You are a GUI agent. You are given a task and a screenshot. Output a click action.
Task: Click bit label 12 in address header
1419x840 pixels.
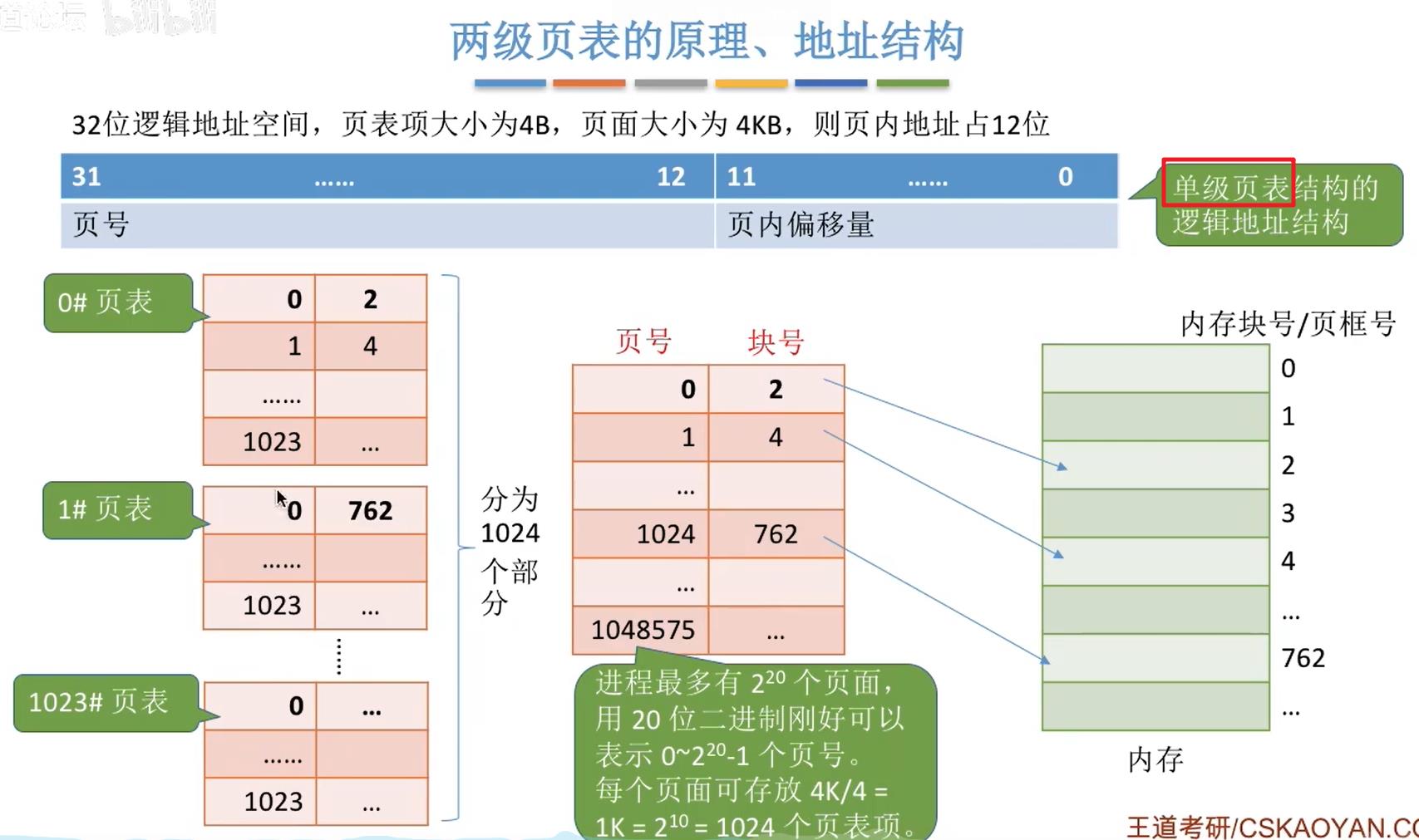[x=671, y=177]
